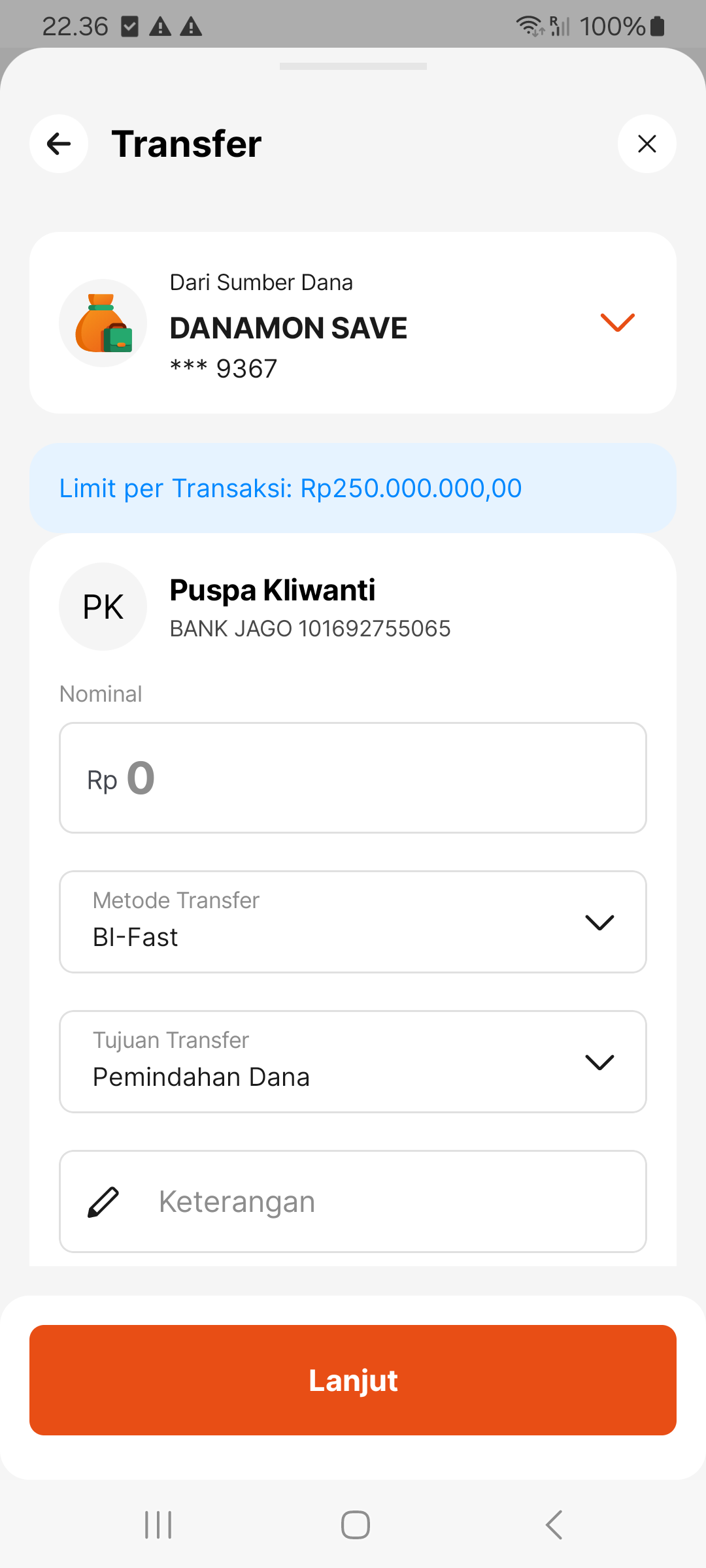
Task: Tap the pencil icon beside Keterangan
Action: [103, 1202]
